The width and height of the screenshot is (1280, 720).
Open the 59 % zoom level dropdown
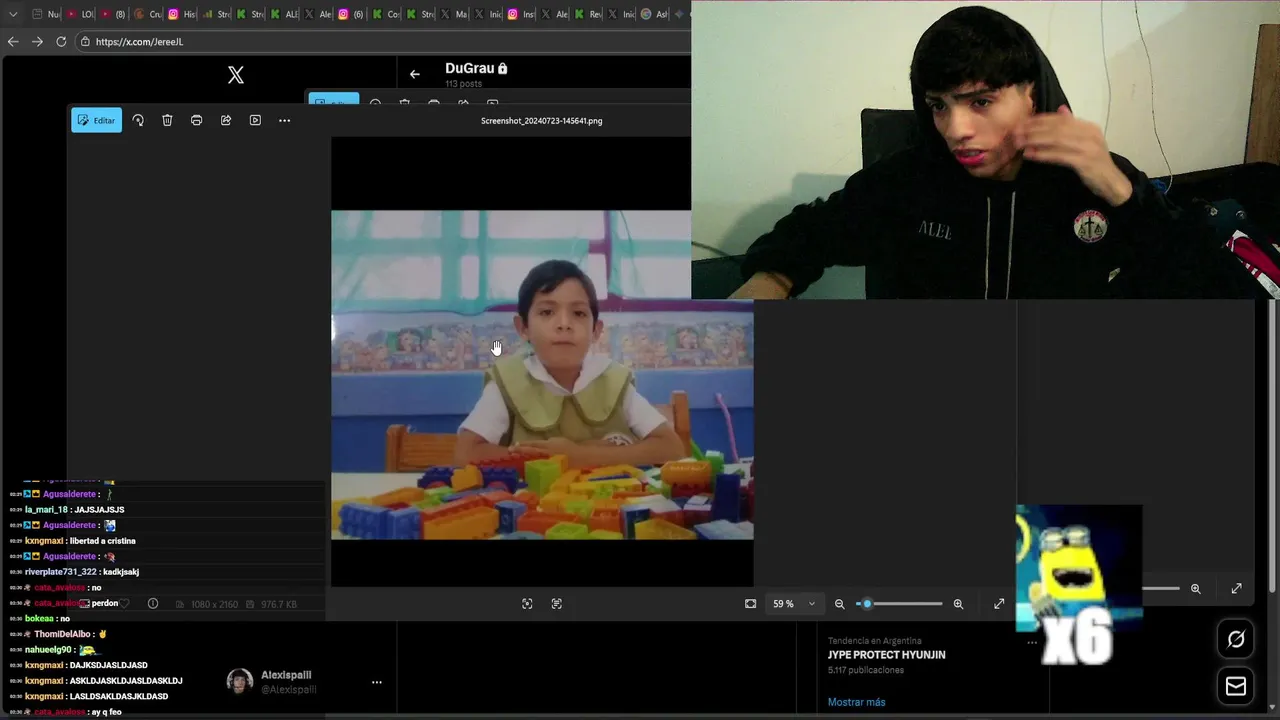pos(794,604)
